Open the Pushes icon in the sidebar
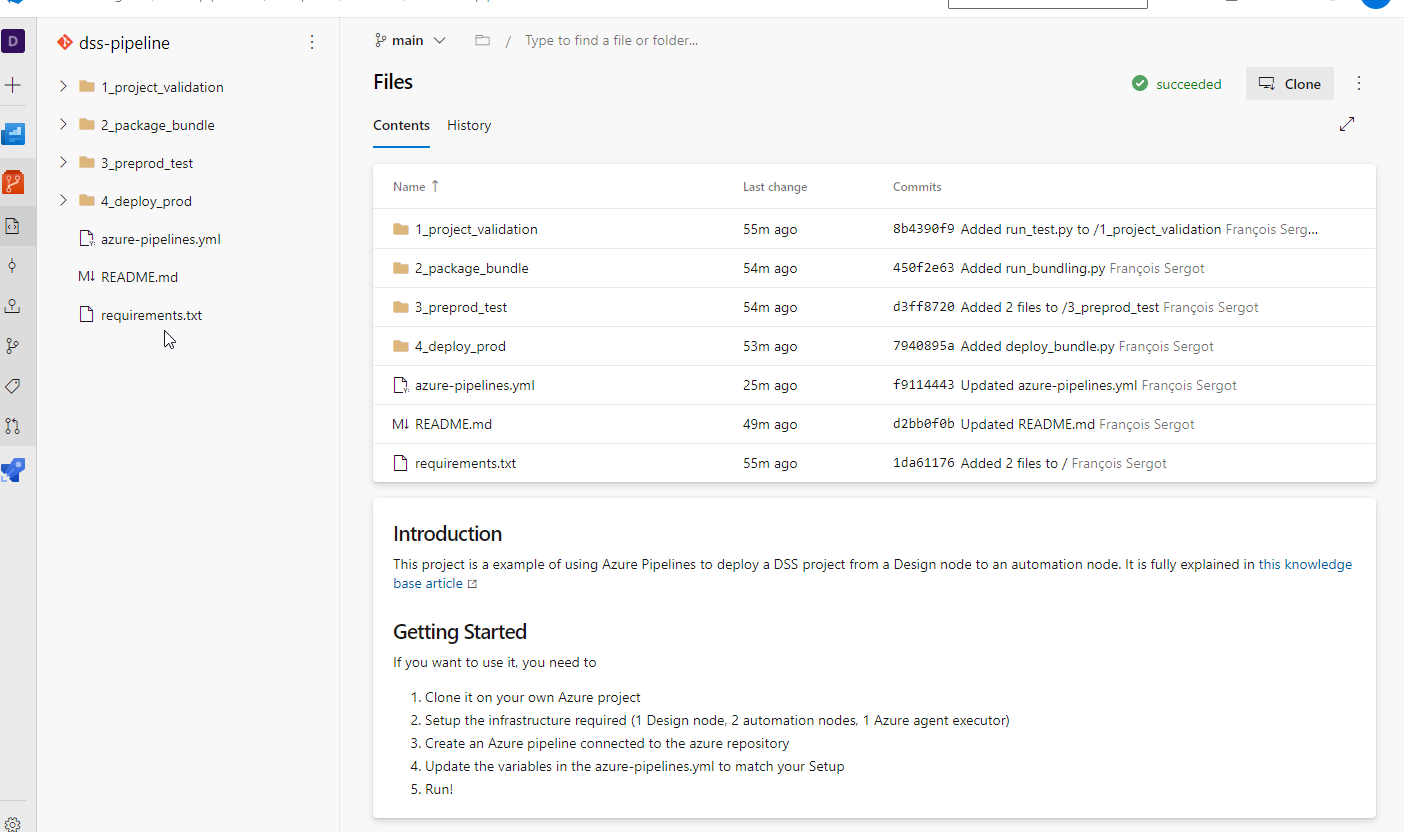The height and width of the screenshot is (832, 1404). point(13,306)
